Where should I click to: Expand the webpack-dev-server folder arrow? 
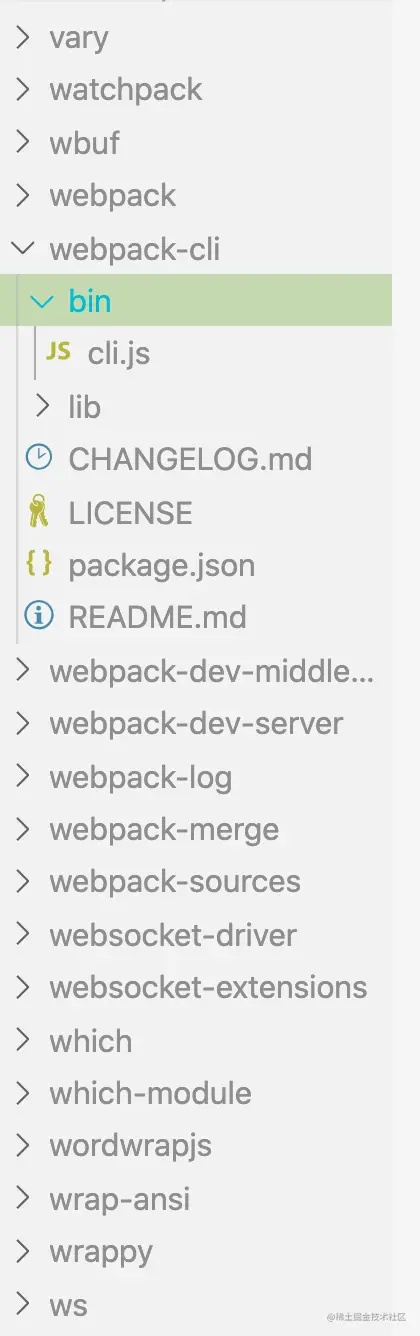(x=22, y=723)
